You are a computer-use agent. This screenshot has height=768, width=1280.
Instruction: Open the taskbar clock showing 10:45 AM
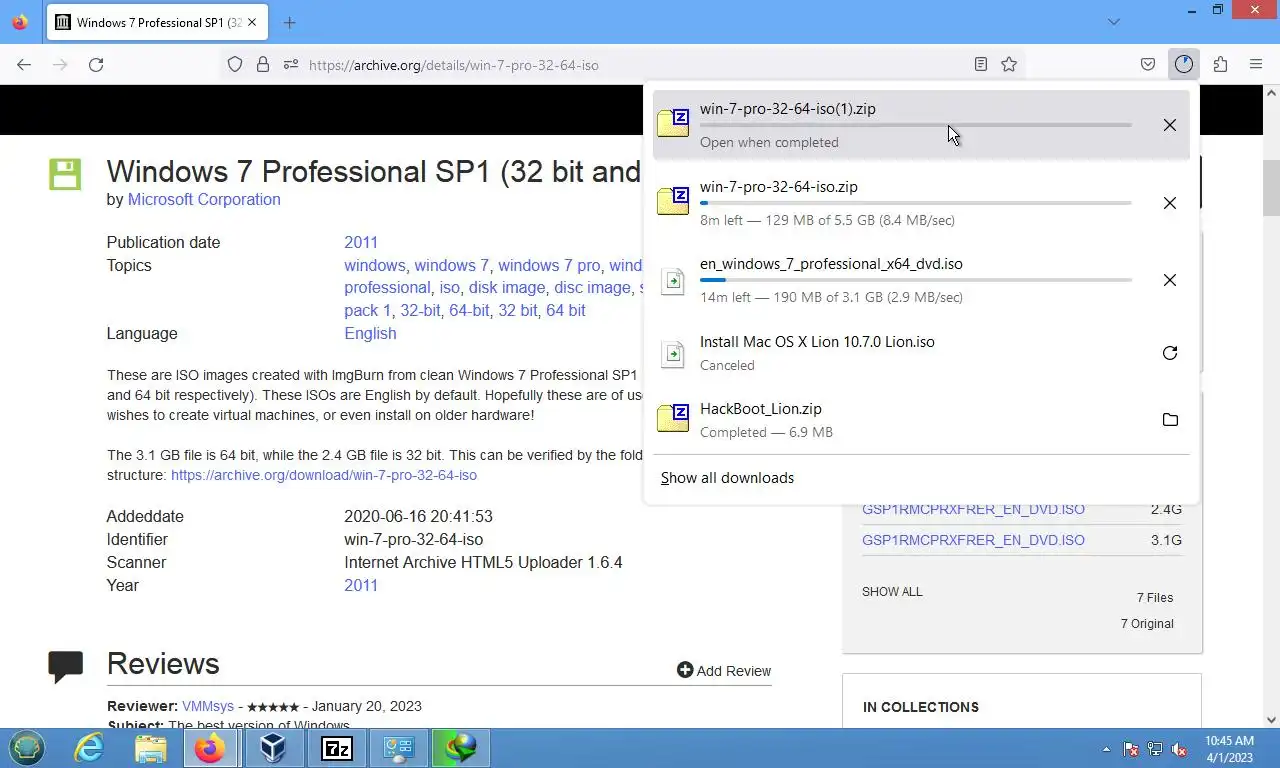pyautogui.click(x=1229, y=749)
